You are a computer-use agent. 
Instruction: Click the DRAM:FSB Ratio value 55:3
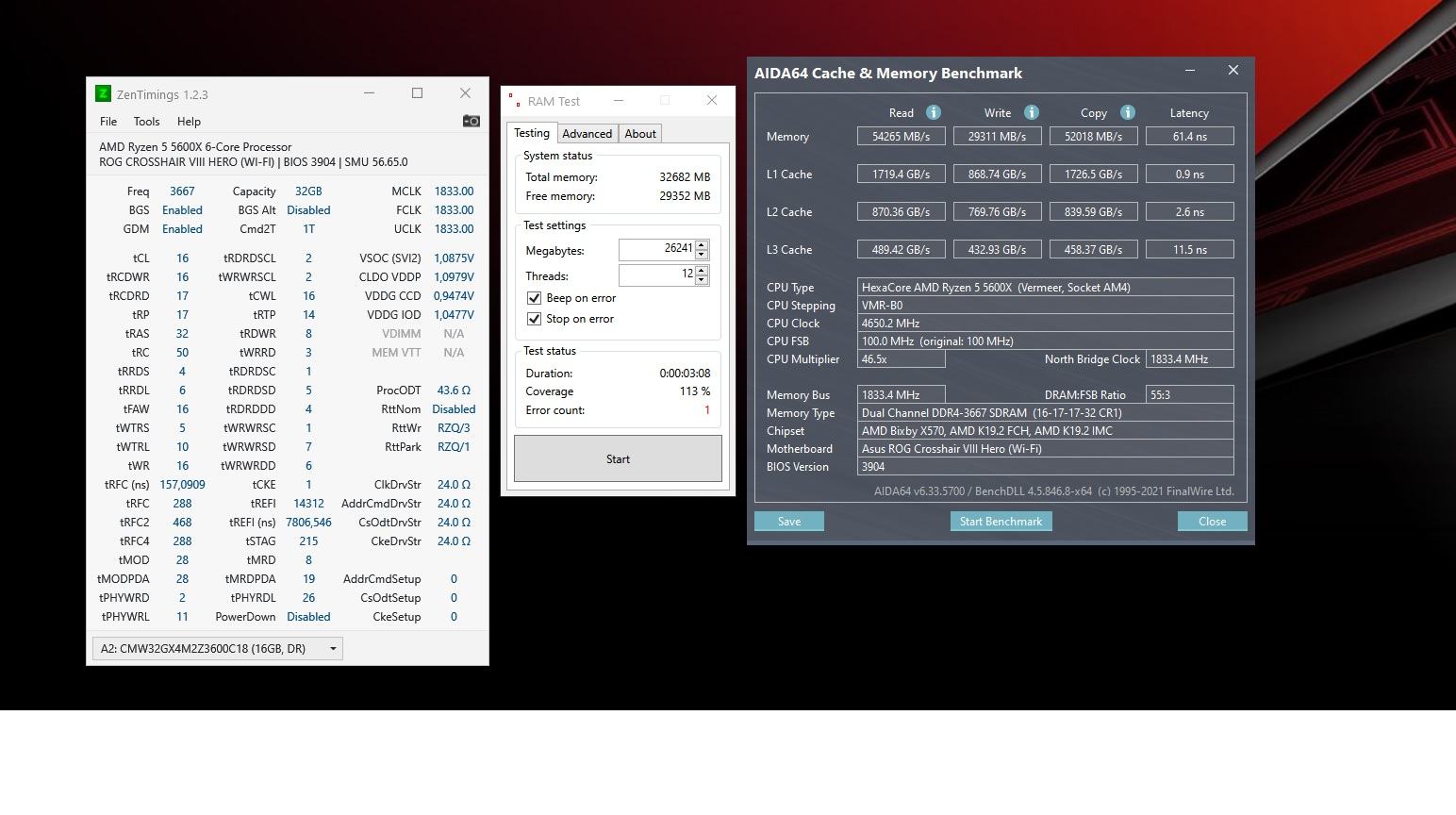tap(1189, 395)
